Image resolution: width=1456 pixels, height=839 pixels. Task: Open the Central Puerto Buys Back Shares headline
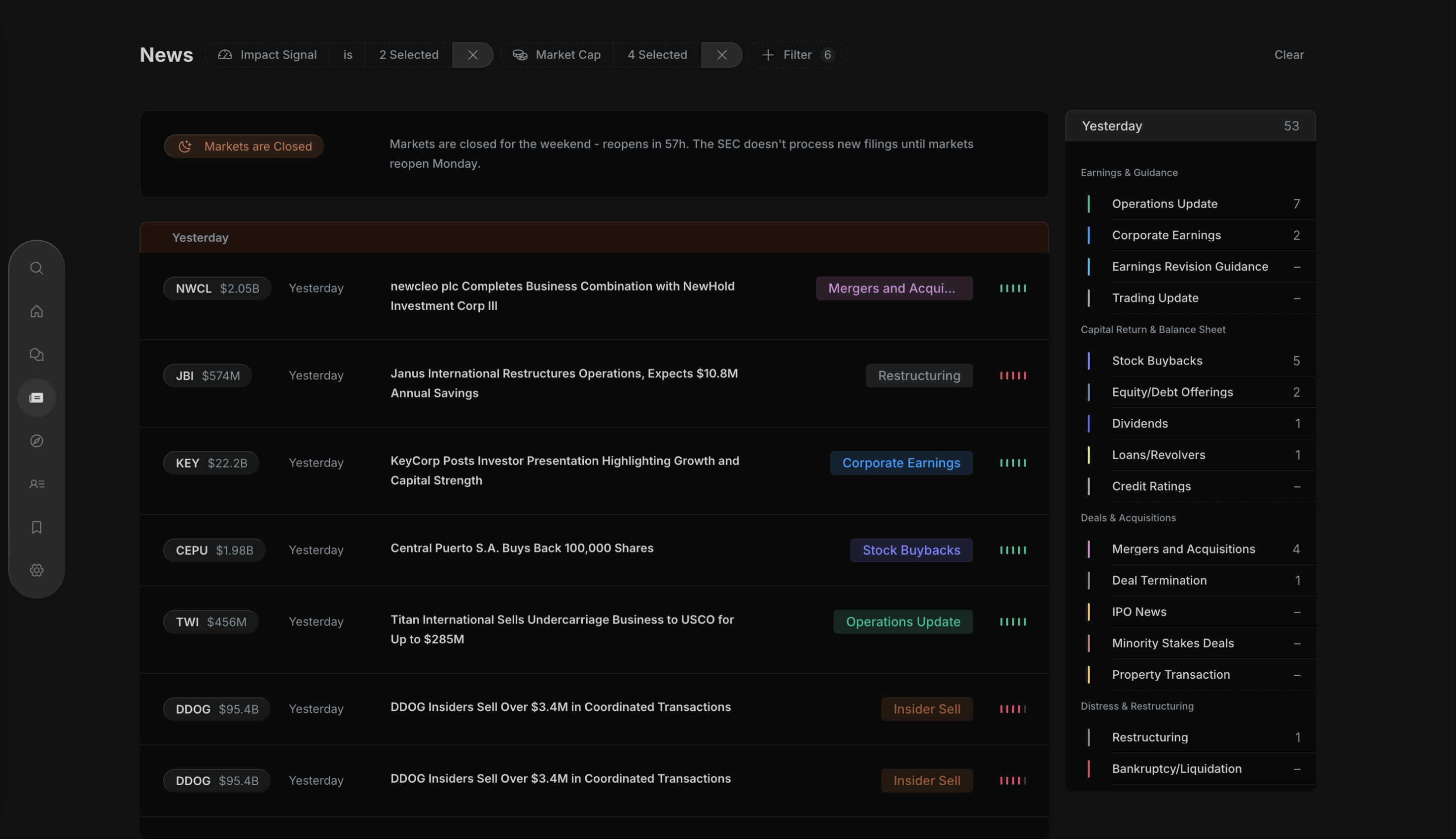(x=522, y=548)
